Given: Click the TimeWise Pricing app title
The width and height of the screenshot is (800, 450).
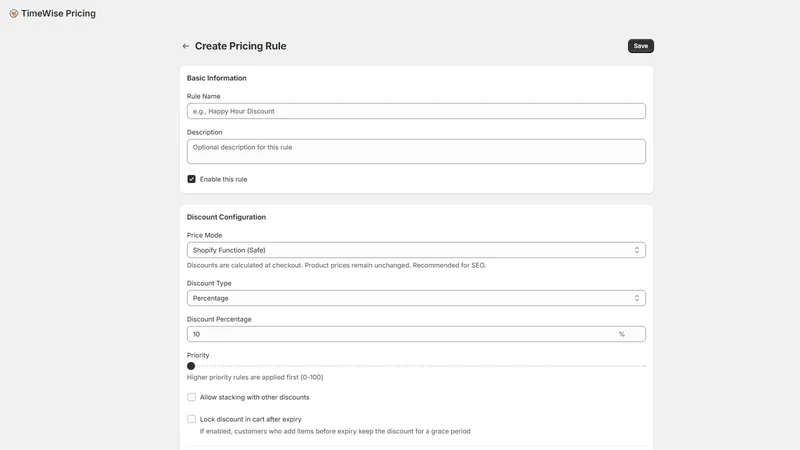Looking at the screenshot, I should (x=58, y=13).
